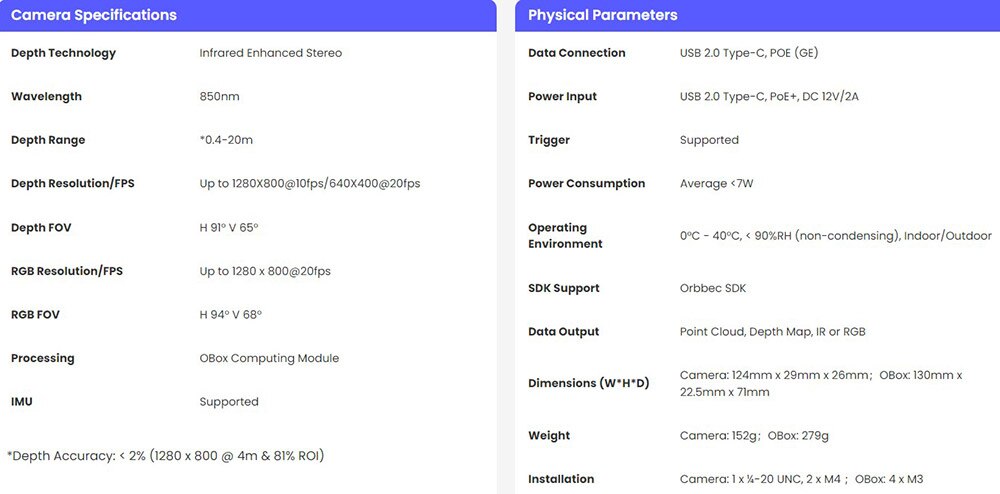Click the Depth Range value *0.4-20m
This screenshot has height=494, width=1000.
click(x=226, y=140)
